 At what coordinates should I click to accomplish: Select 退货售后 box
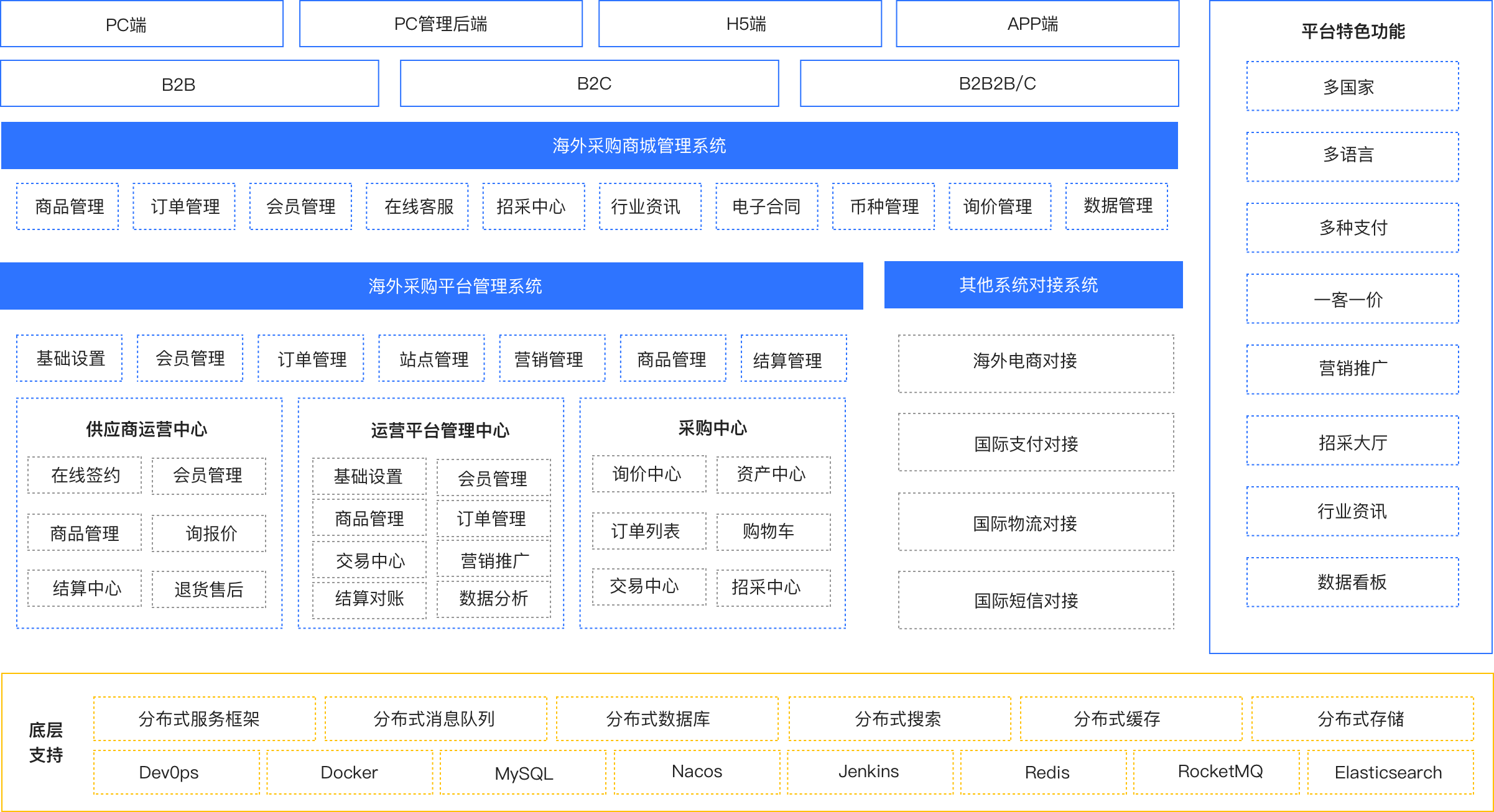tap(209, 589)
